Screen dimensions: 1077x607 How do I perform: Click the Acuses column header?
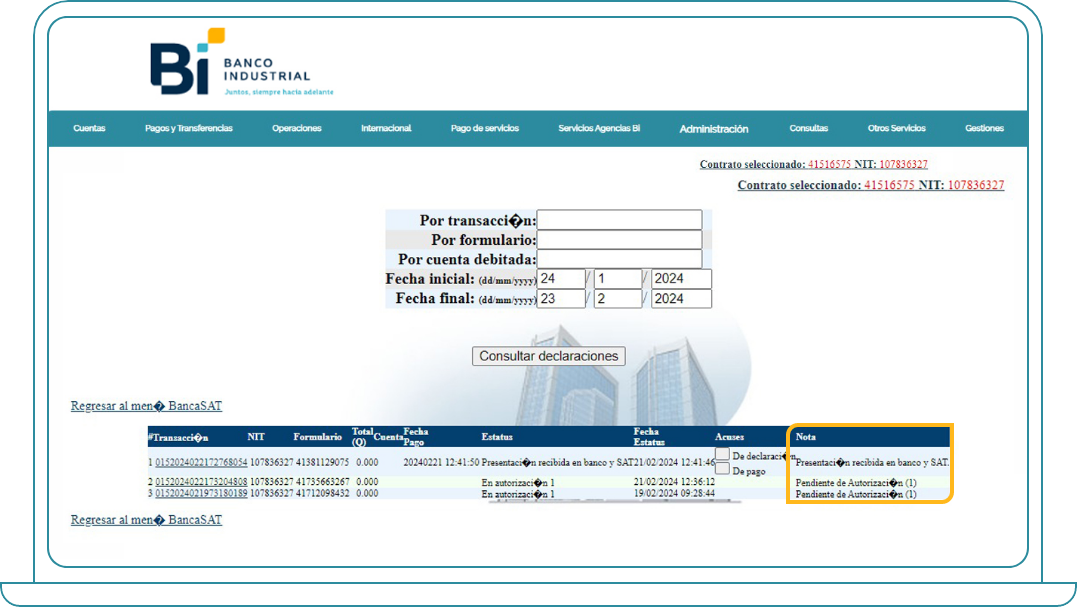click(729, 437)
